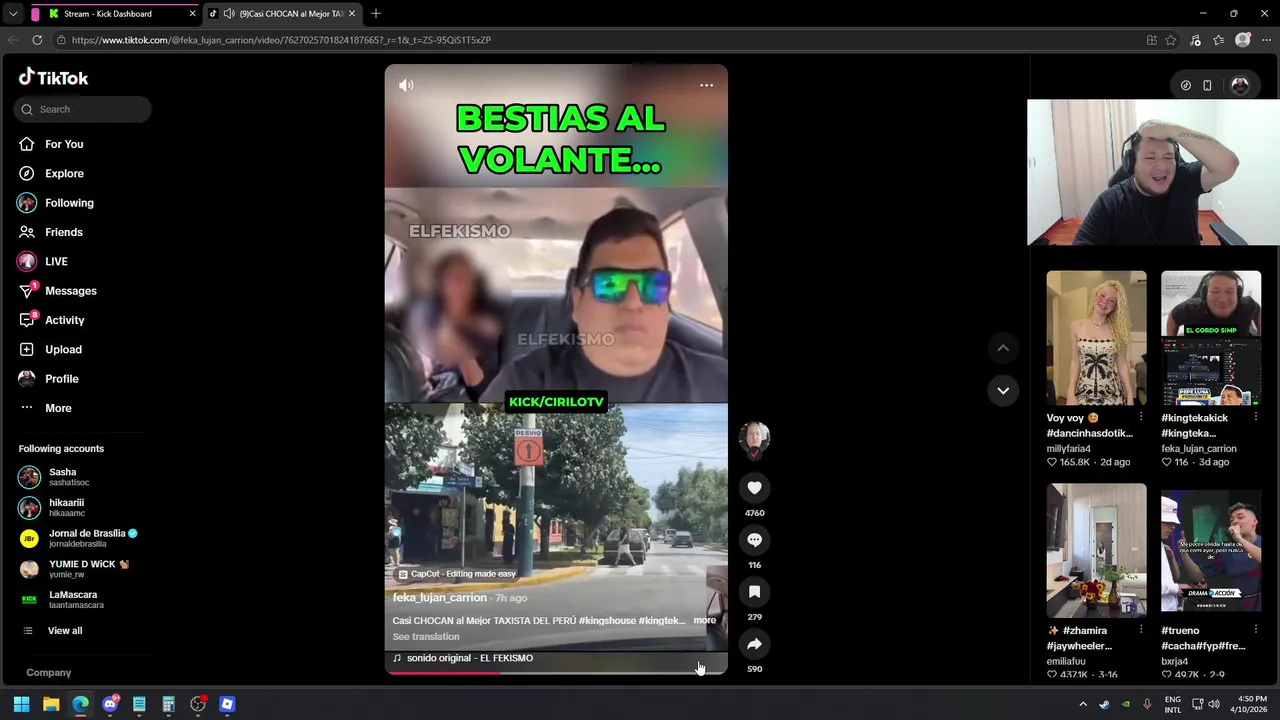Bookmark page with star icon

[1171, 40]
